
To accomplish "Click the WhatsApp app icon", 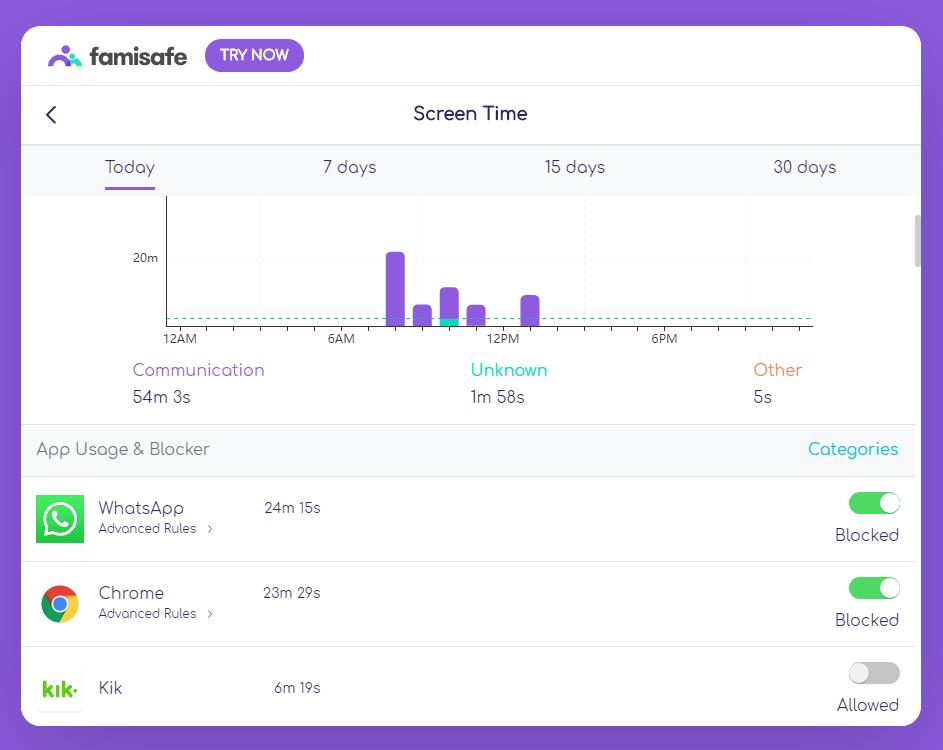I will (x=60, y=519).
